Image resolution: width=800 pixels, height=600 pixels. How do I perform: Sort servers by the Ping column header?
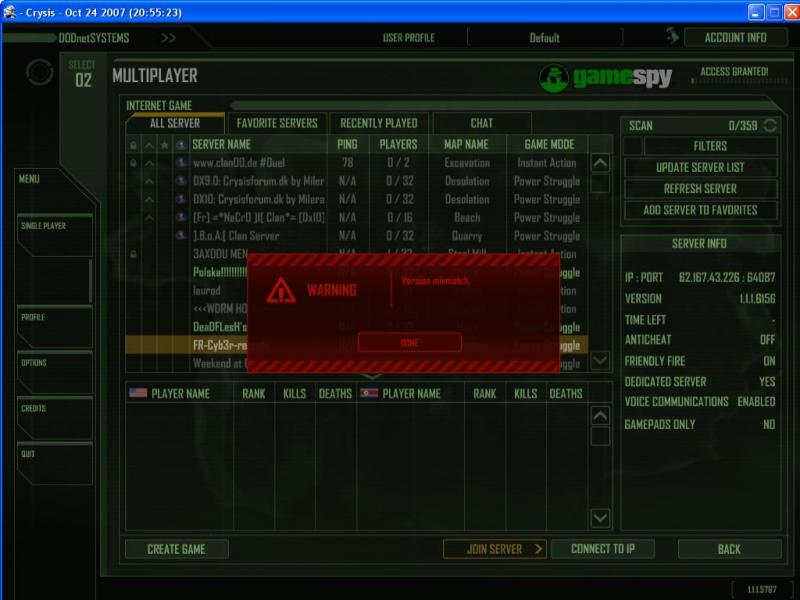pyautogui.click(x=347, y=145)
